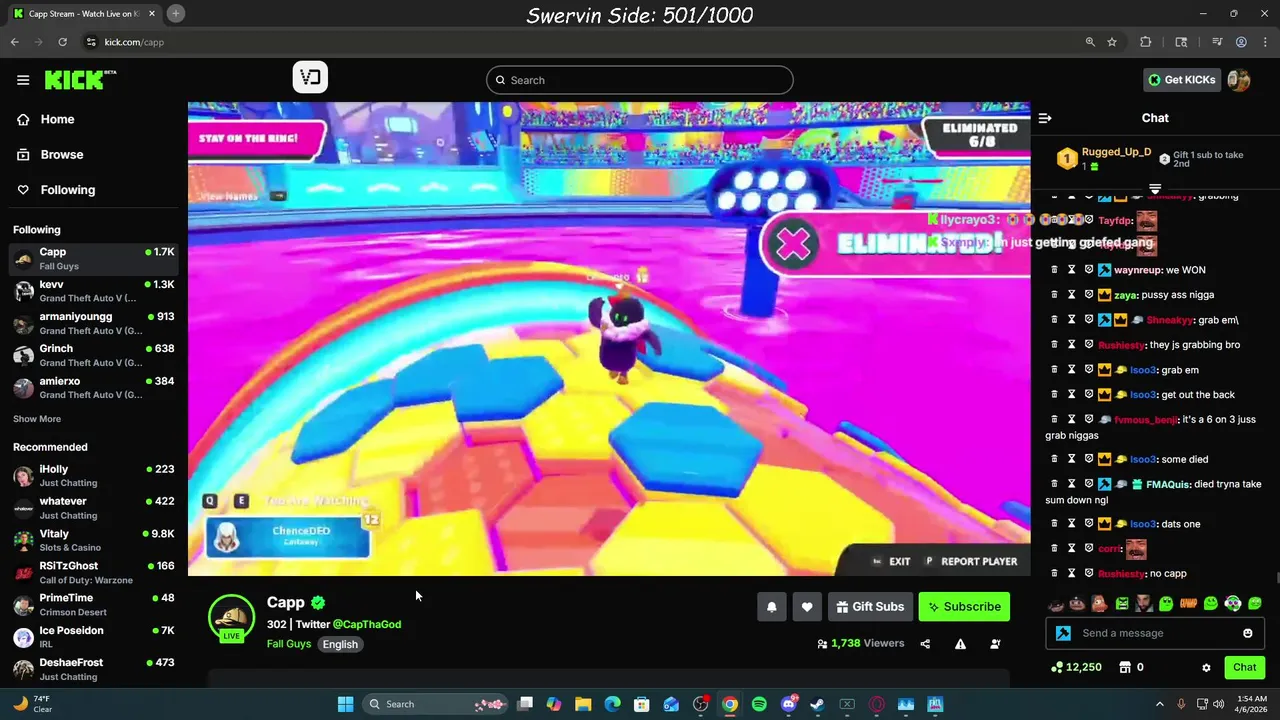Bookmark this page with the star
The height and width of the screenshot is (720, 1280).
pos(1112,42)
